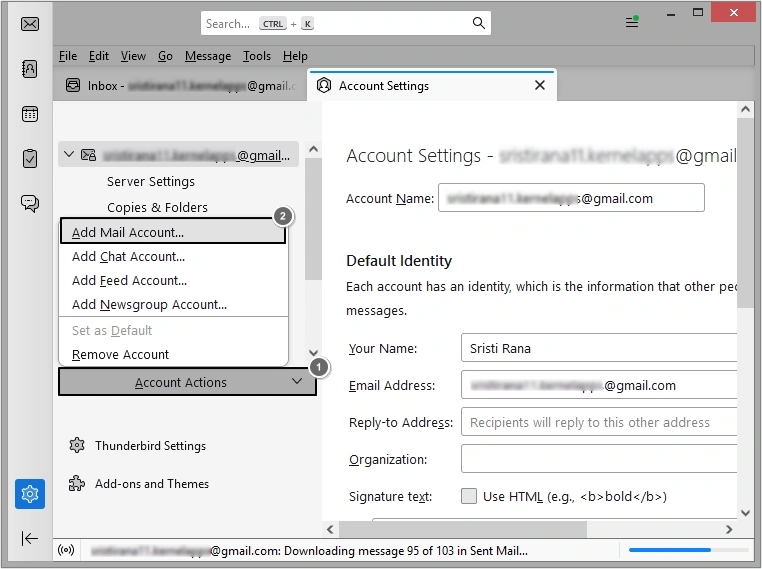Click the Your Name field

point(599,348)
